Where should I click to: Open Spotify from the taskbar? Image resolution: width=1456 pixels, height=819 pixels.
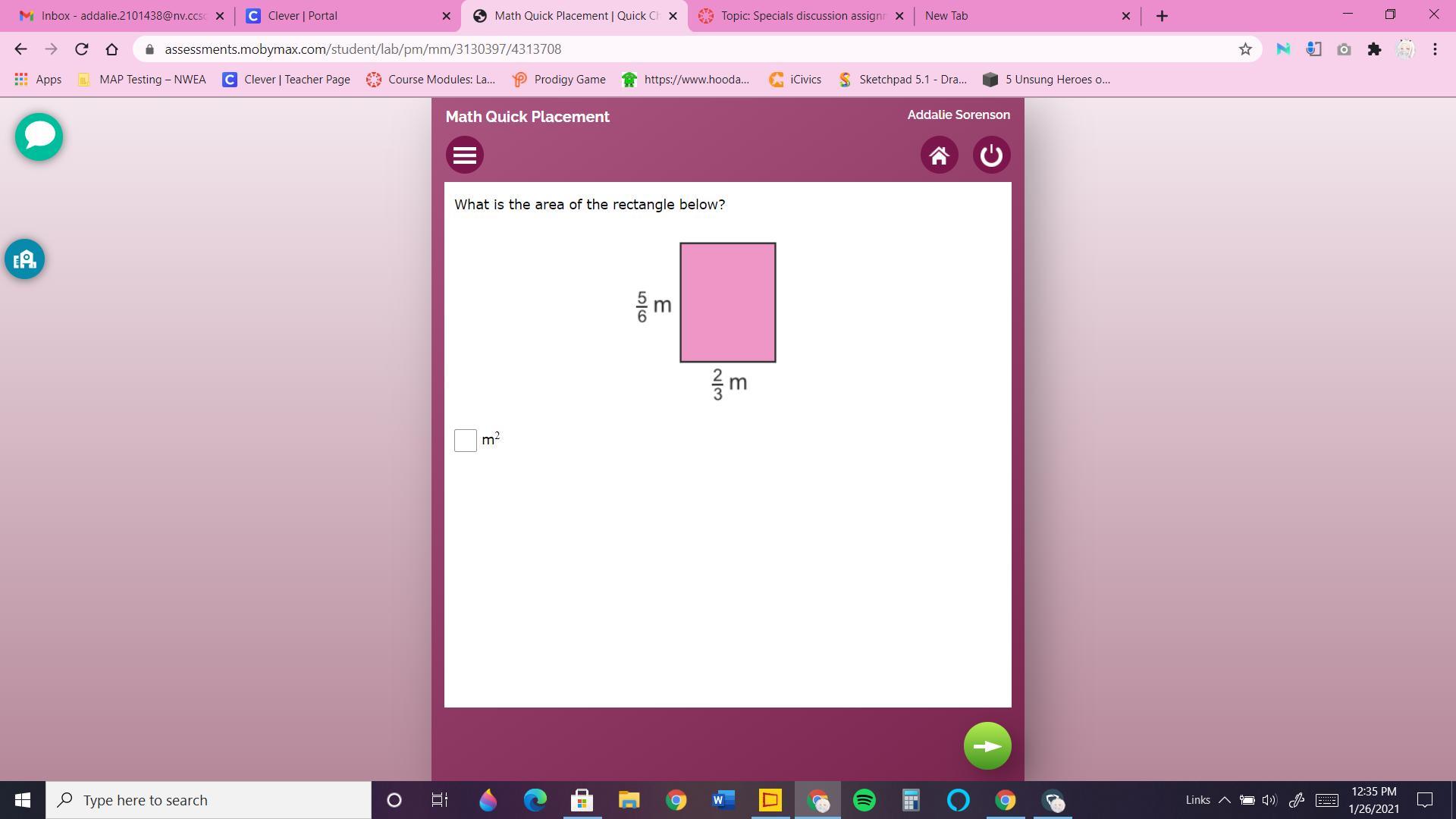point(864,800)
